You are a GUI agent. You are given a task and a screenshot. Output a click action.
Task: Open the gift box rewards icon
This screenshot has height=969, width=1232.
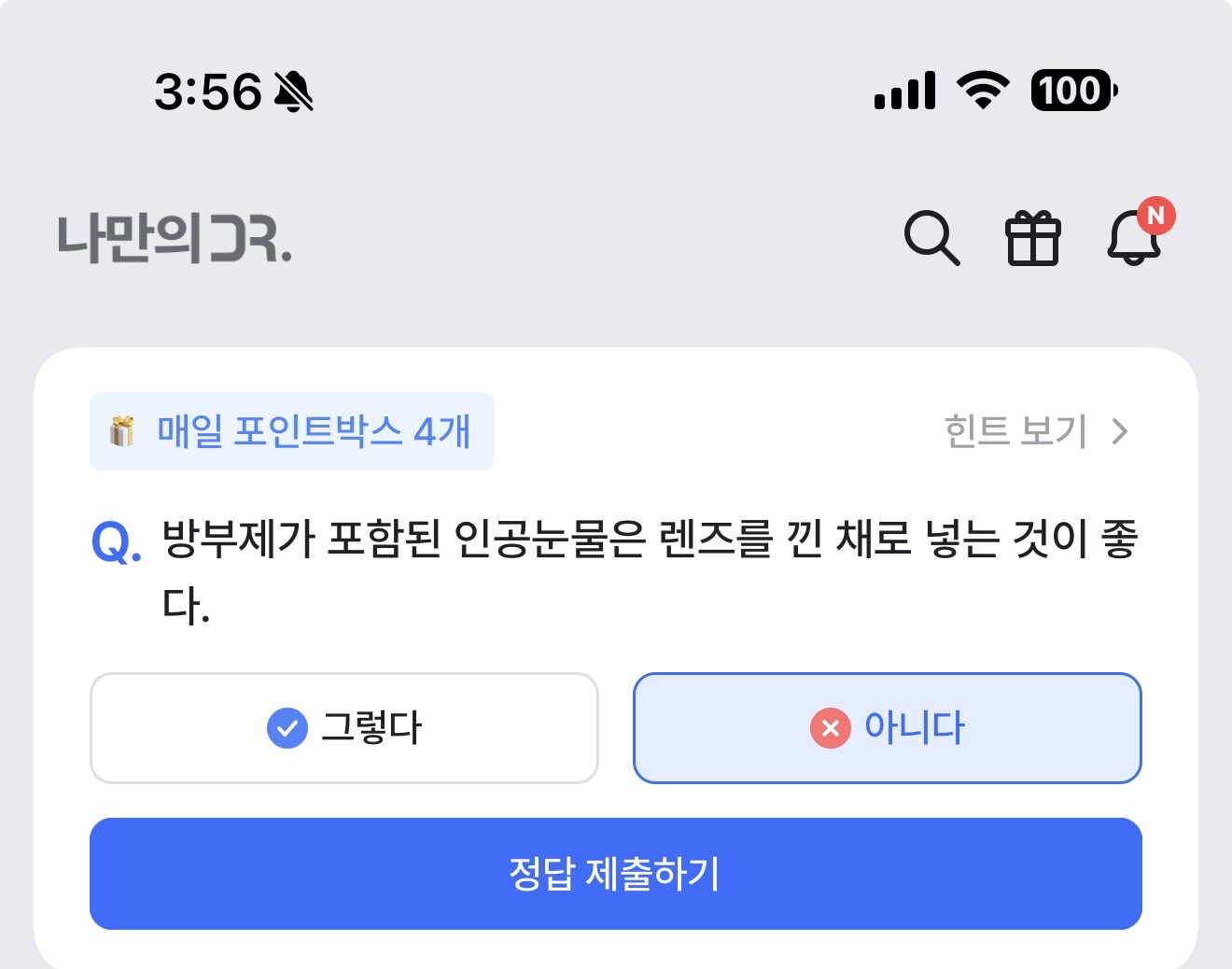pos(1033,238)
